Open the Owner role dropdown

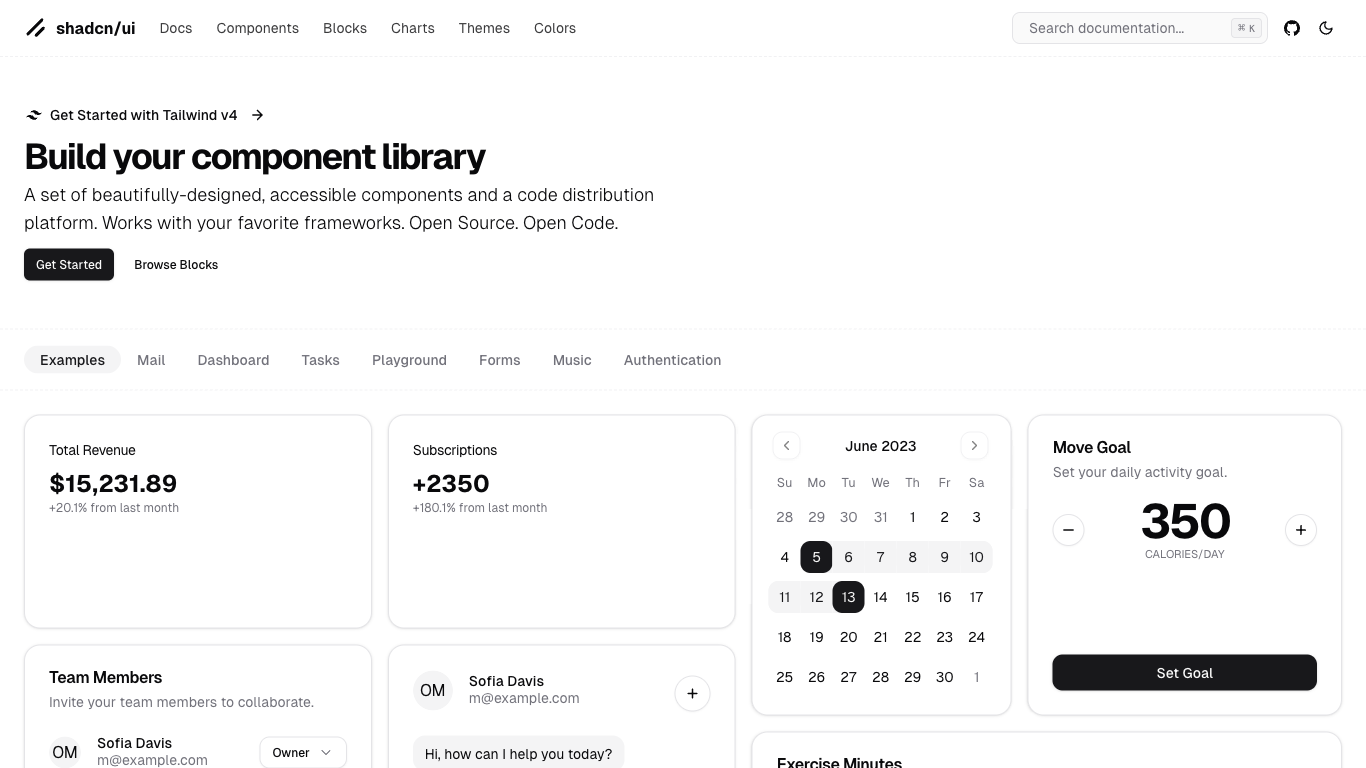pos(303,752)
